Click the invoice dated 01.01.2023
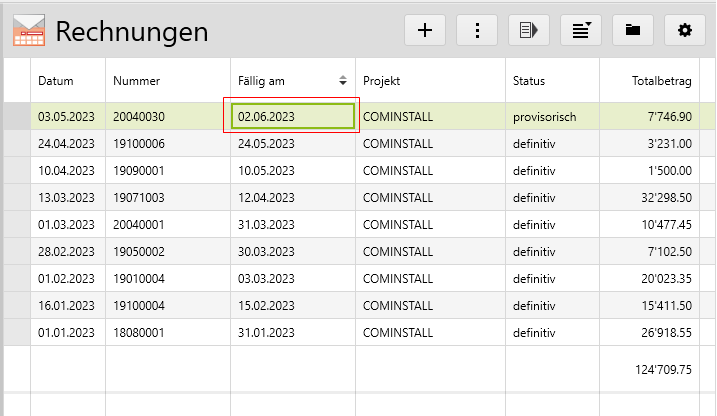 tap(65, 332)
